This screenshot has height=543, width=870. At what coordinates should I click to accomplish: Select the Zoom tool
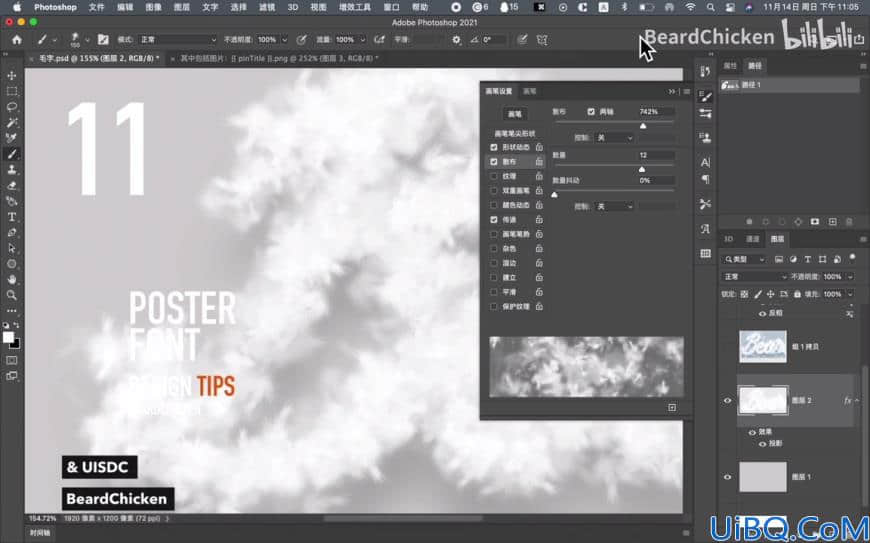point(12,295)
